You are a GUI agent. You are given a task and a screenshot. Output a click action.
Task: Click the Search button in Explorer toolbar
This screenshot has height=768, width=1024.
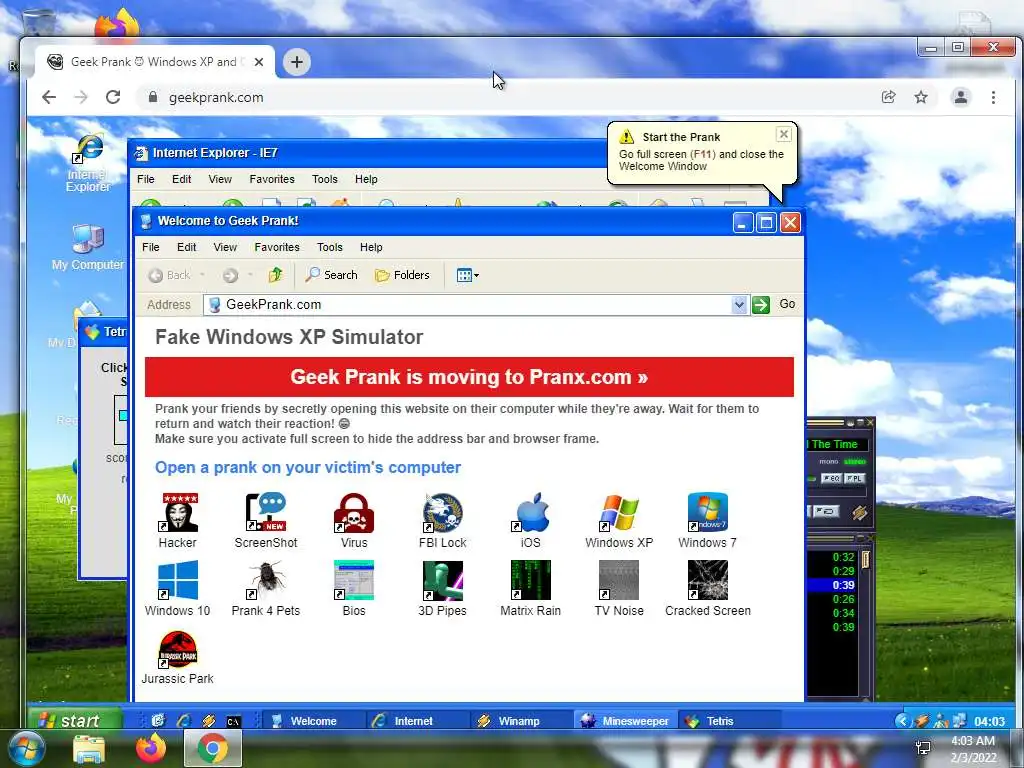click(x=332, y=275)
